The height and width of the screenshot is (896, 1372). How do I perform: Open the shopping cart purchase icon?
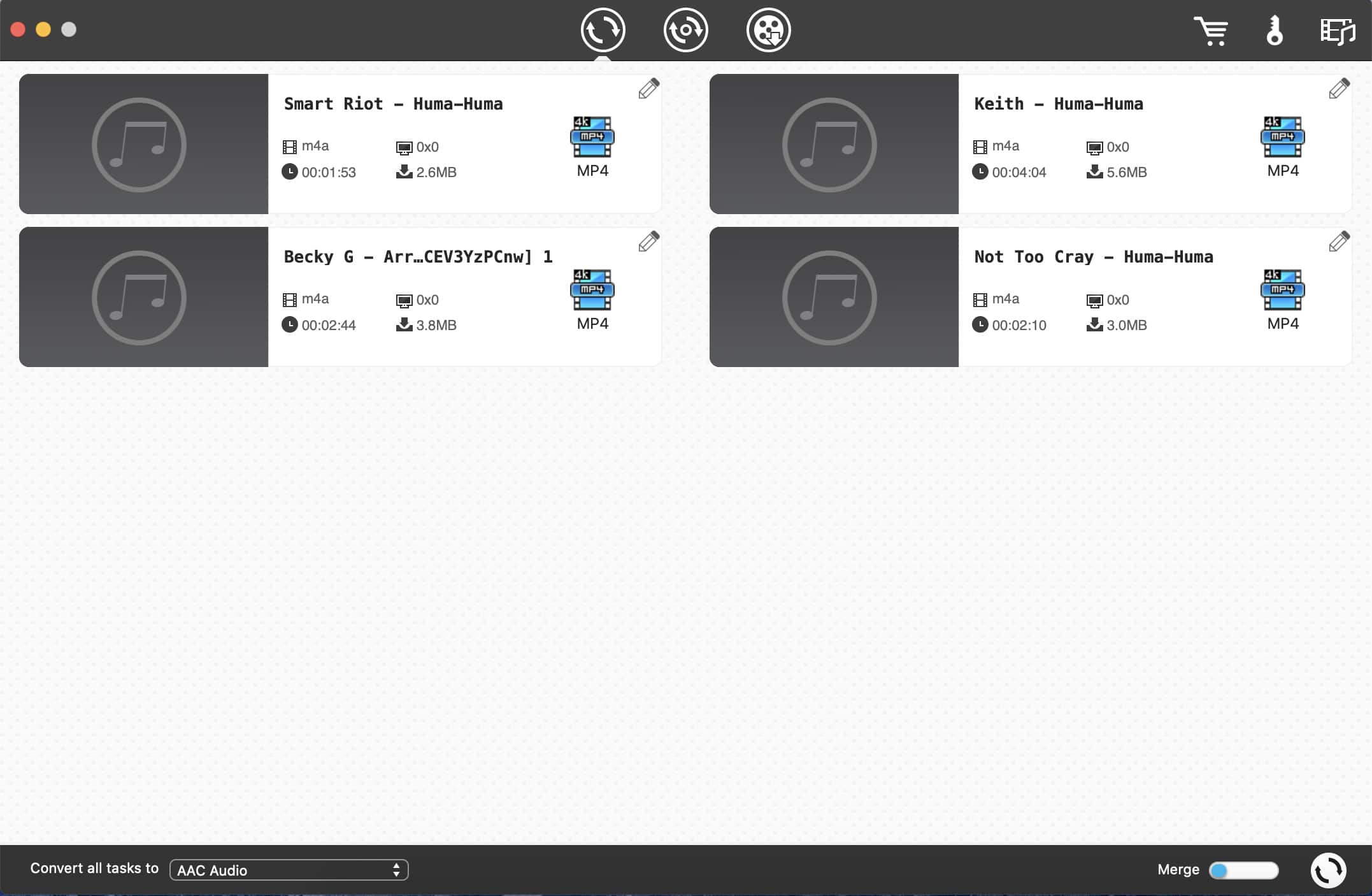(x=1210, y=31)
